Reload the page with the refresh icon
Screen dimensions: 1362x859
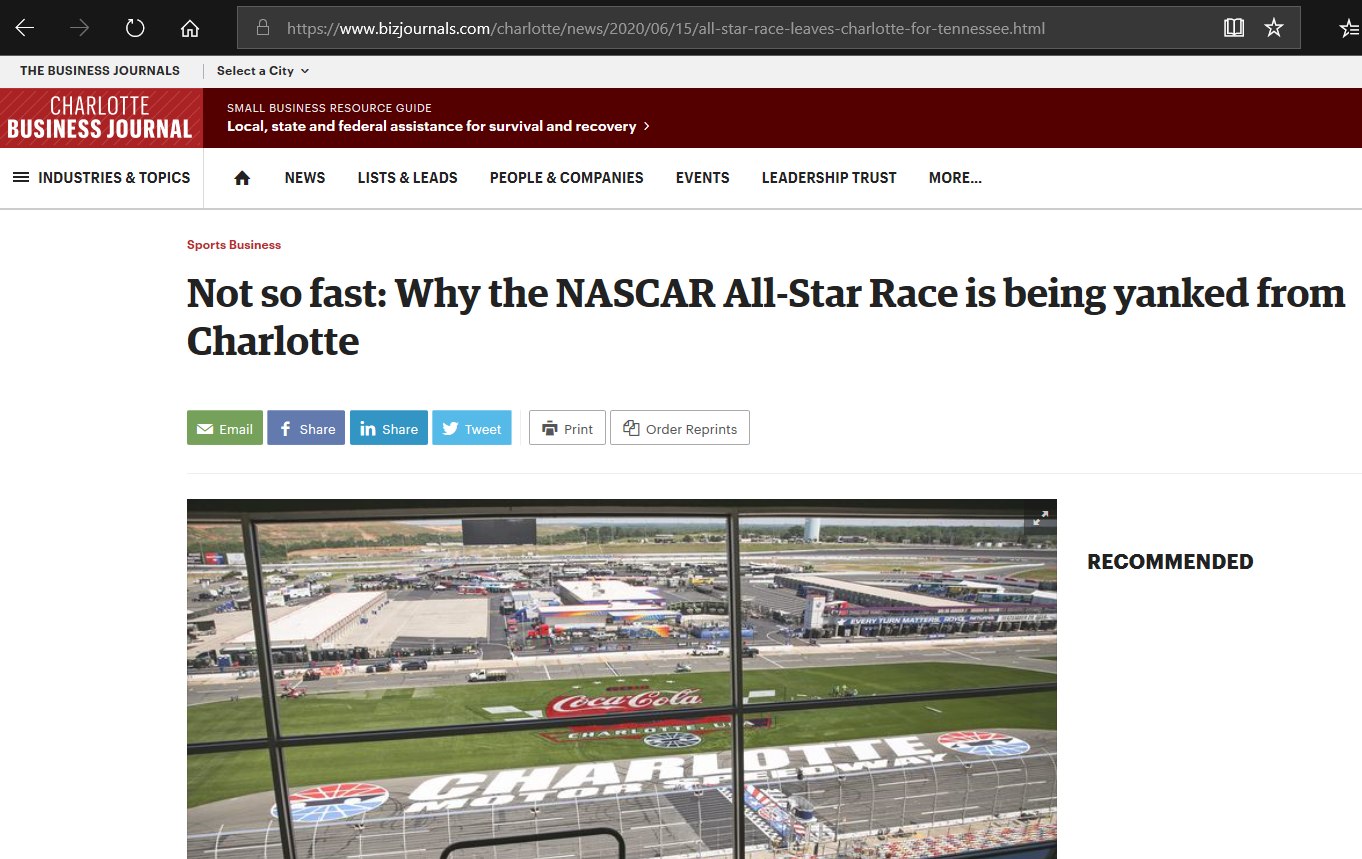tap(135, 28)
